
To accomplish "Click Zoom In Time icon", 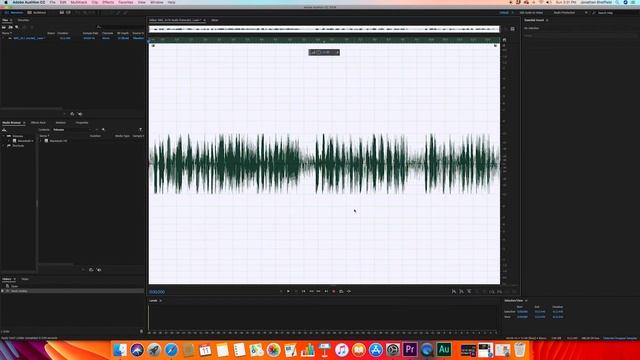I will click(x=469, y=291).
